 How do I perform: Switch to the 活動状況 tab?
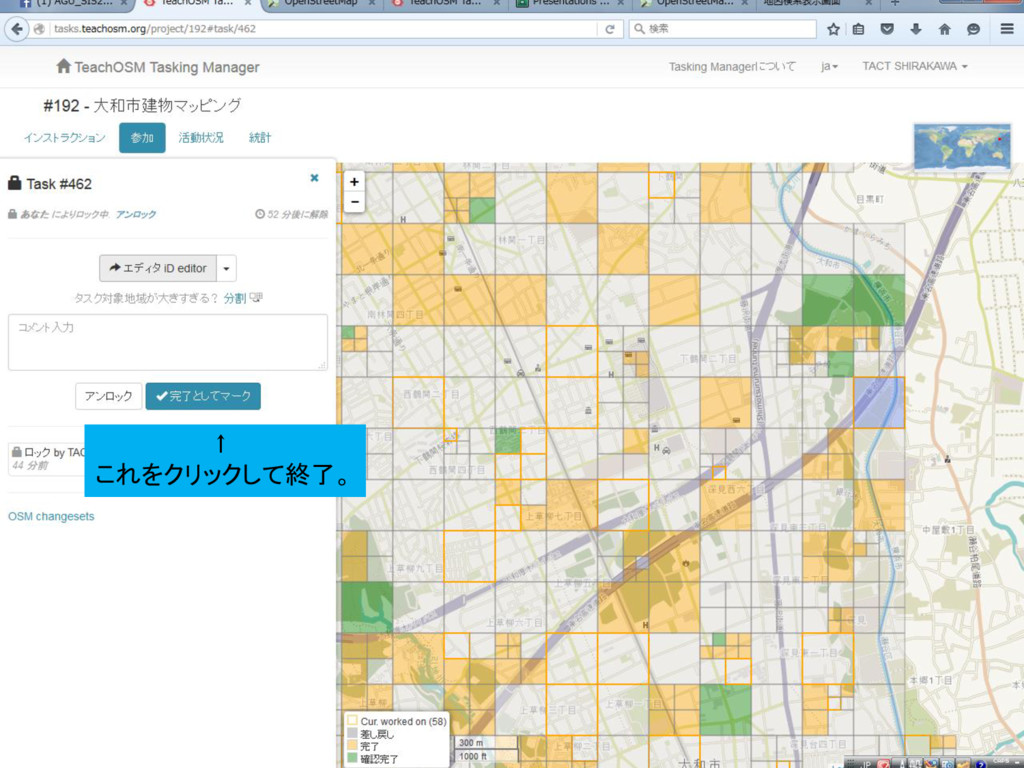[x=201, y=138]
